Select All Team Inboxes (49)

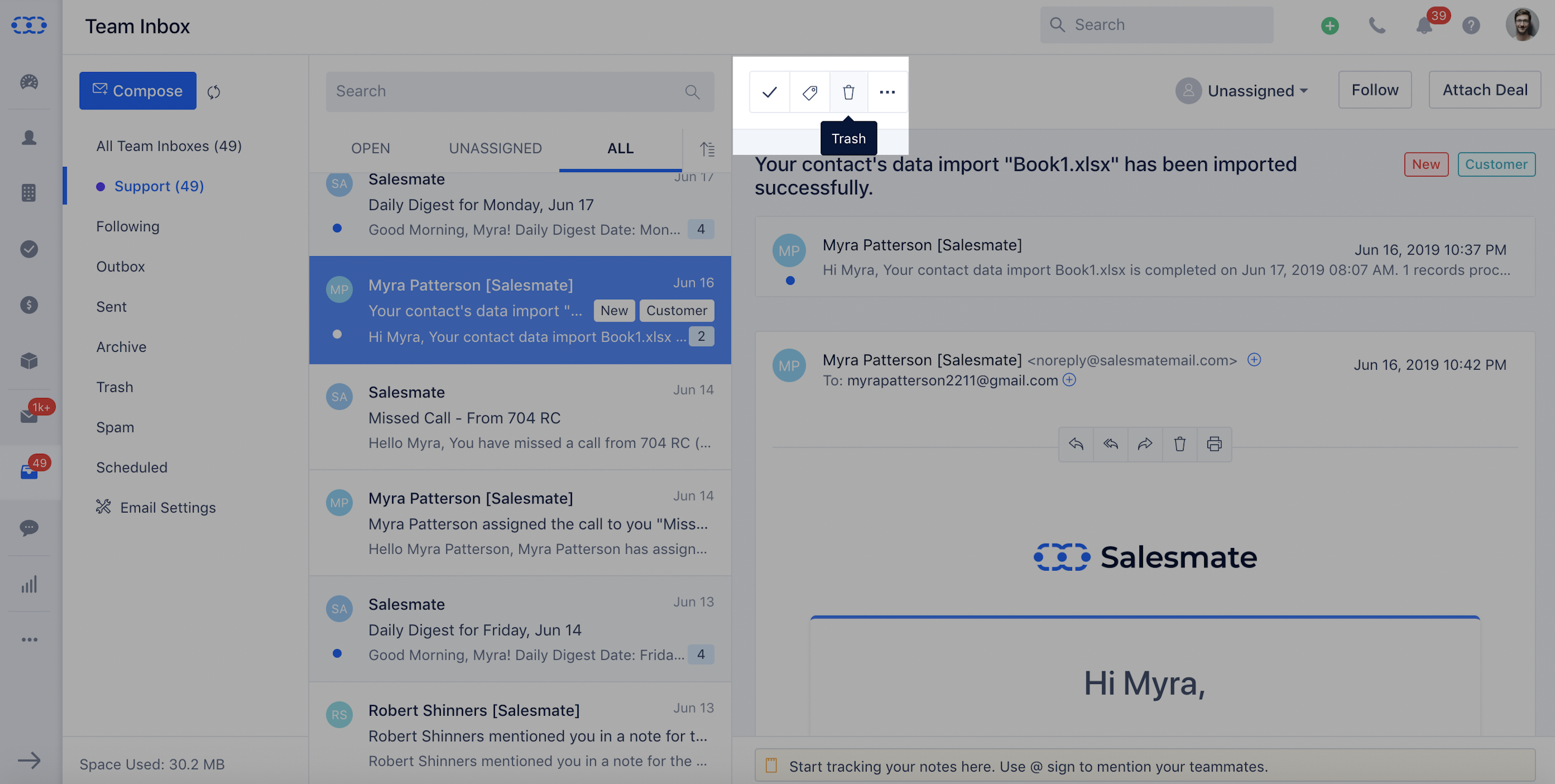[x=169, y=146]
